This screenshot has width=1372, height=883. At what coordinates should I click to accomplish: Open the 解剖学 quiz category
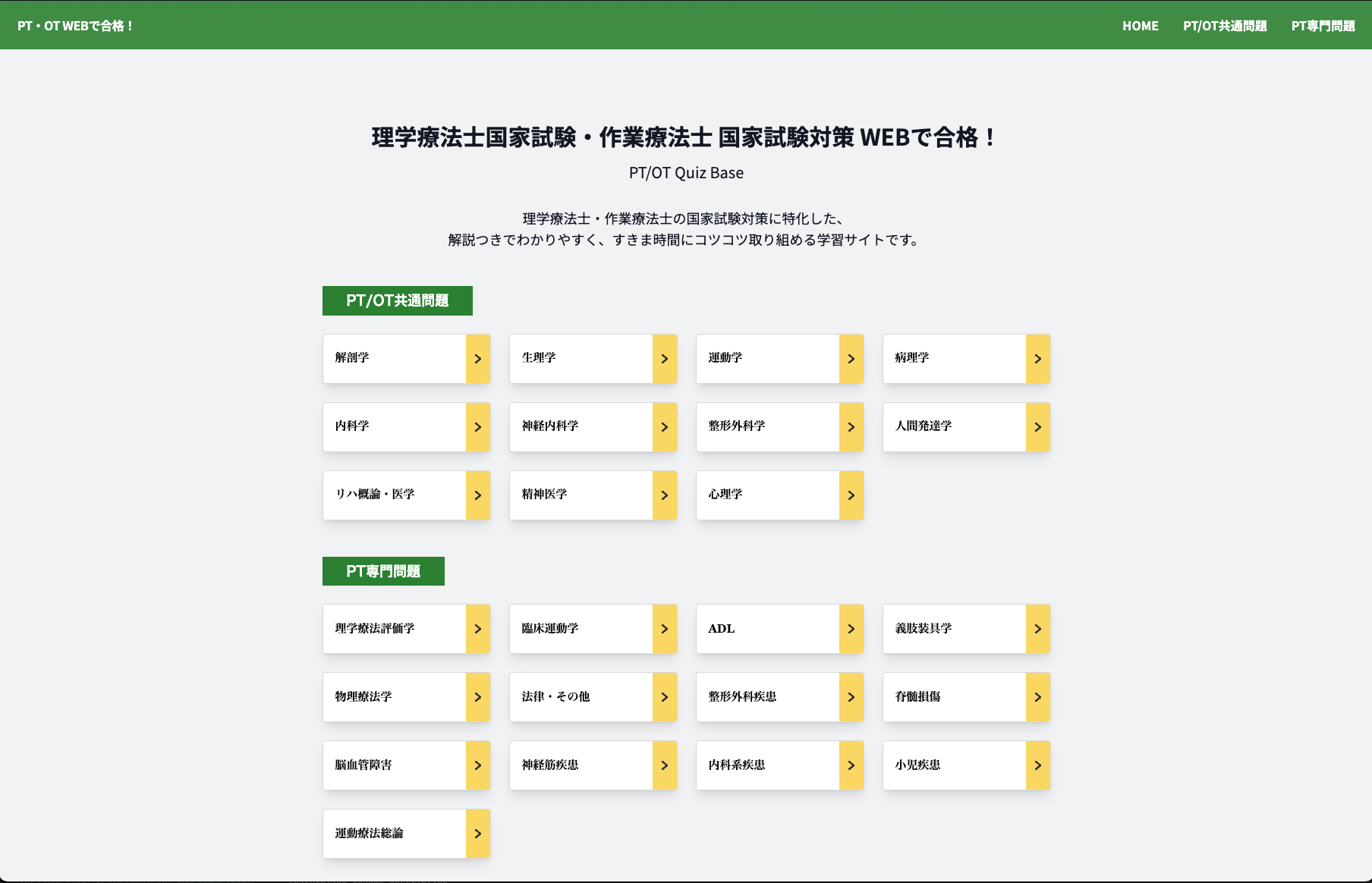pyautogui.click(x=407, y=359)
